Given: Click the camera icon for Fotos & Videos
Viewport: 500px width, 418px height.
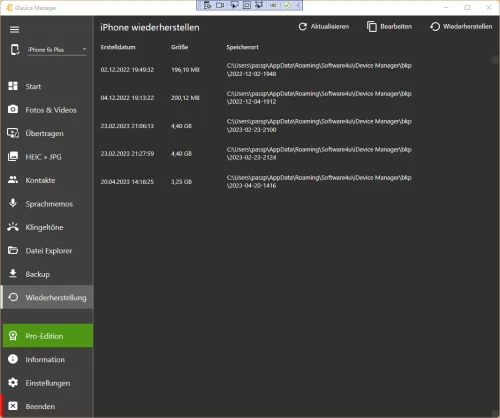Looking at the screenshot, I should tap(13, 109).
